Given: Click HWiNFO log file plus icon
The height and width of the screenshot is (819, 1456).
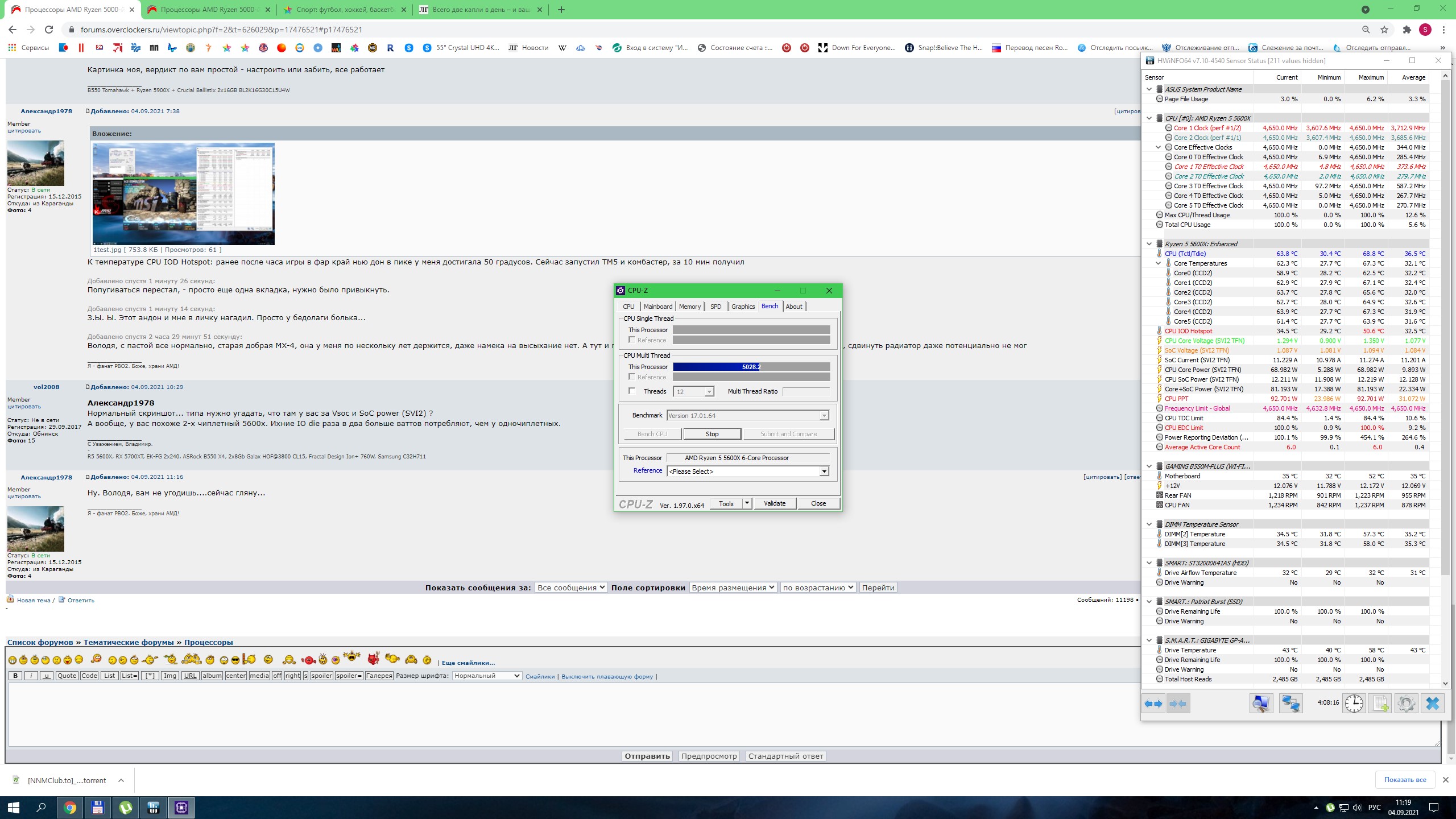Looking at the screenshot, I should (1380, 704).
